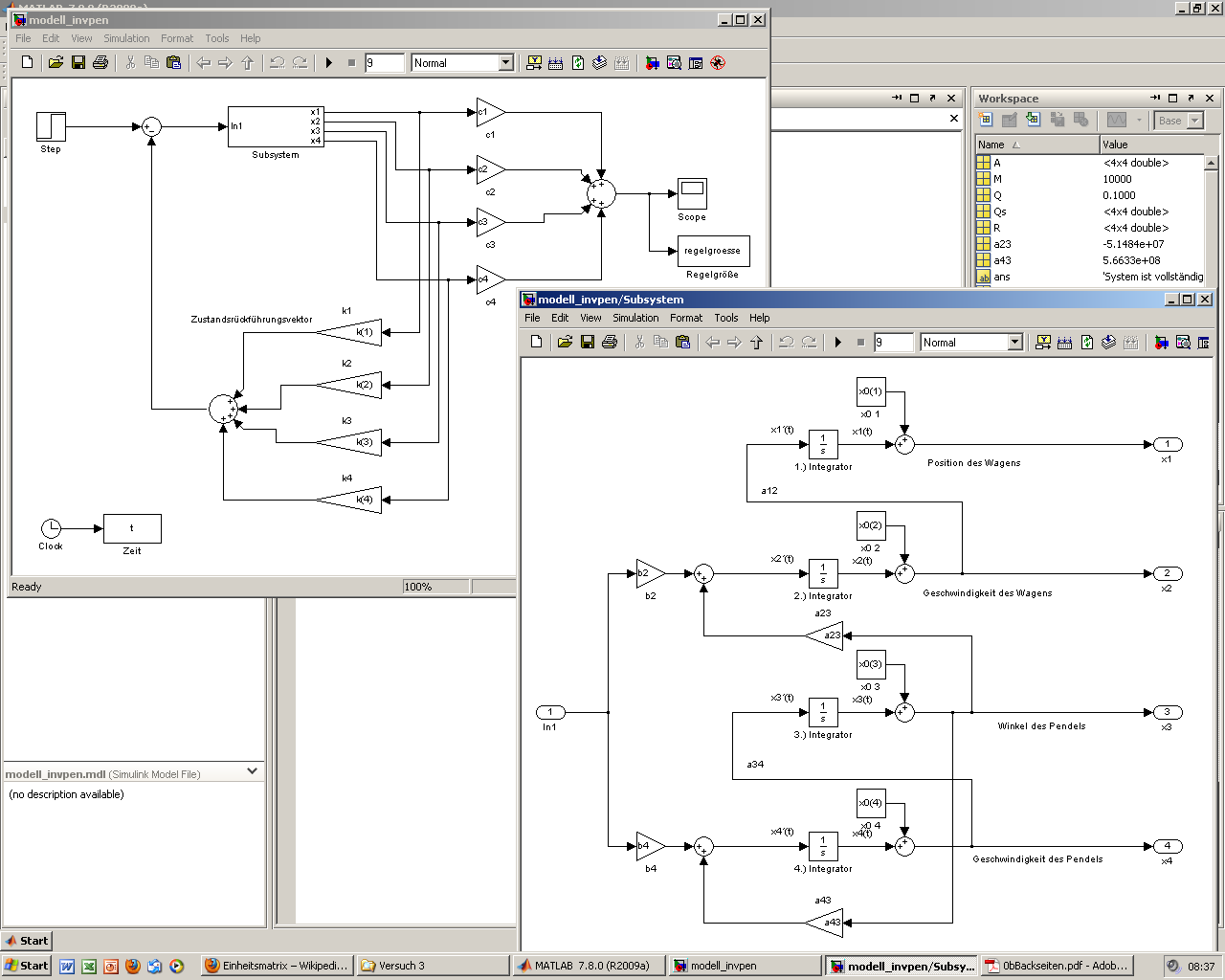1225x980 pixels.
Task: Click New model icon in modell_invpen toolbar
Action: (28, 62)
